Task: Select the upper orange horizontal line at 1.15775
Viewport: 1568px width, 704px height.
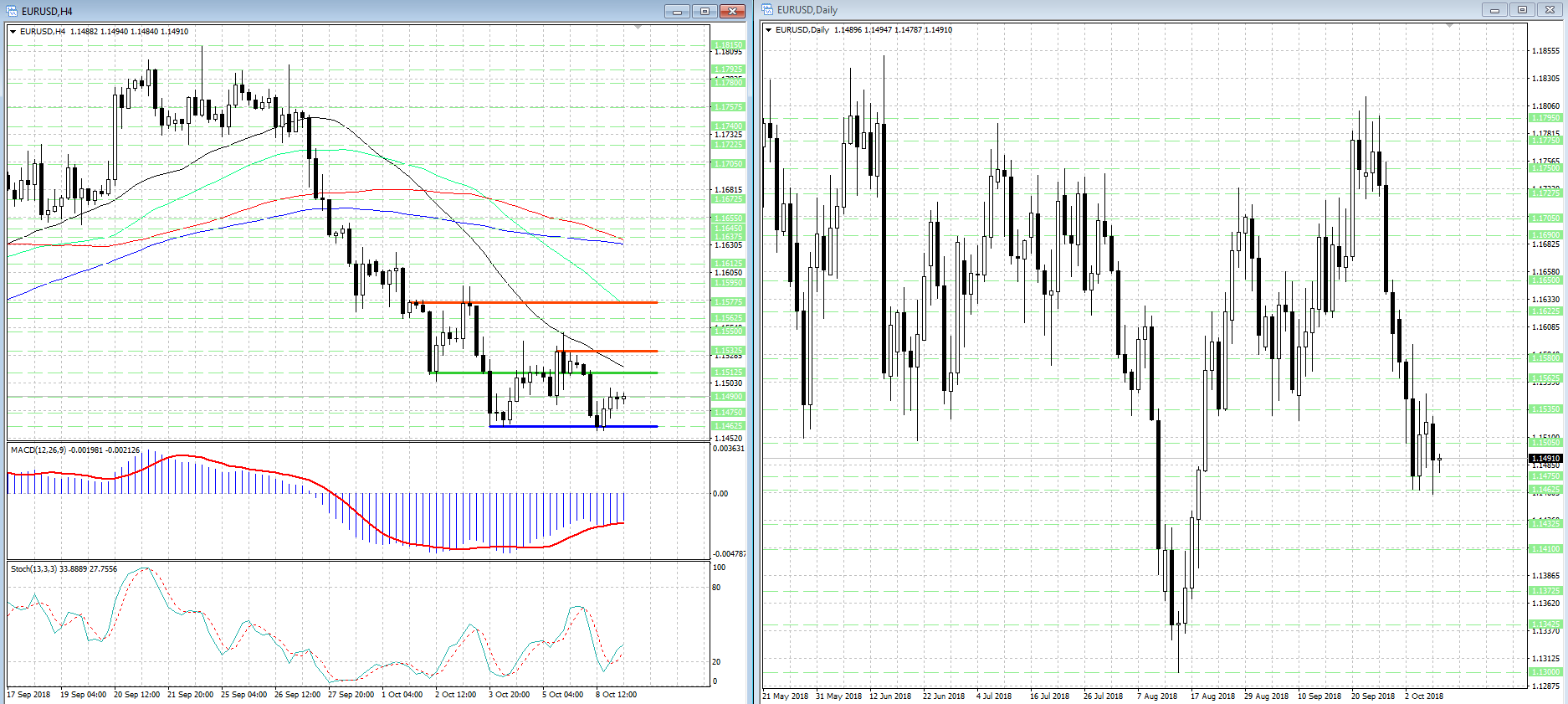Action: tap(533, 302)
